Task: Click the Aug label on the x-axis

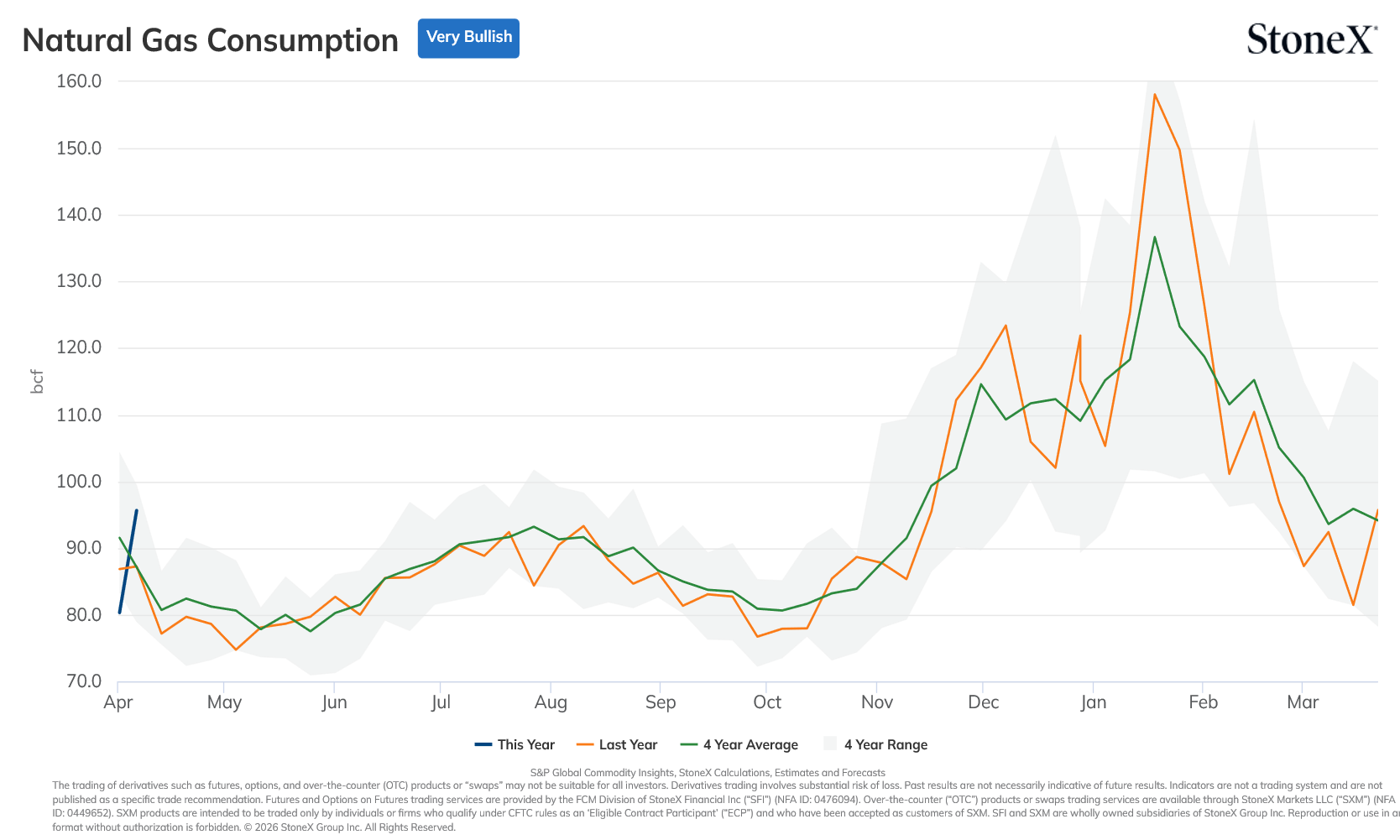Action: (551, 702)
